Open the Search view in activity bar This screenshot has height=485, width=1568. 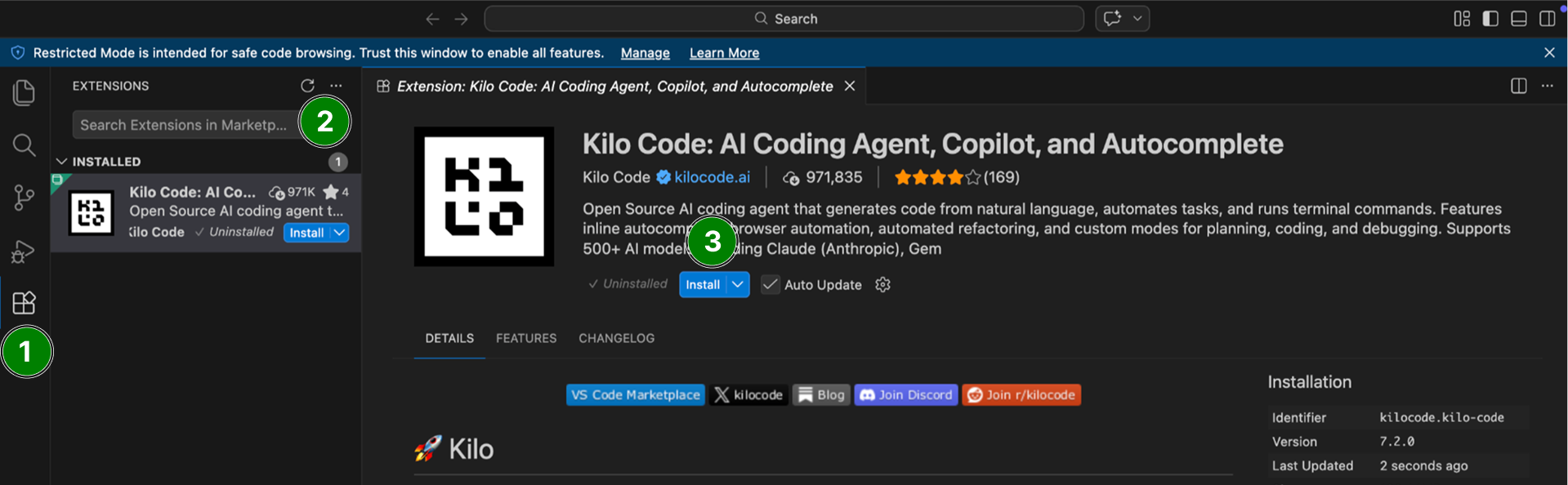(25, 145)
